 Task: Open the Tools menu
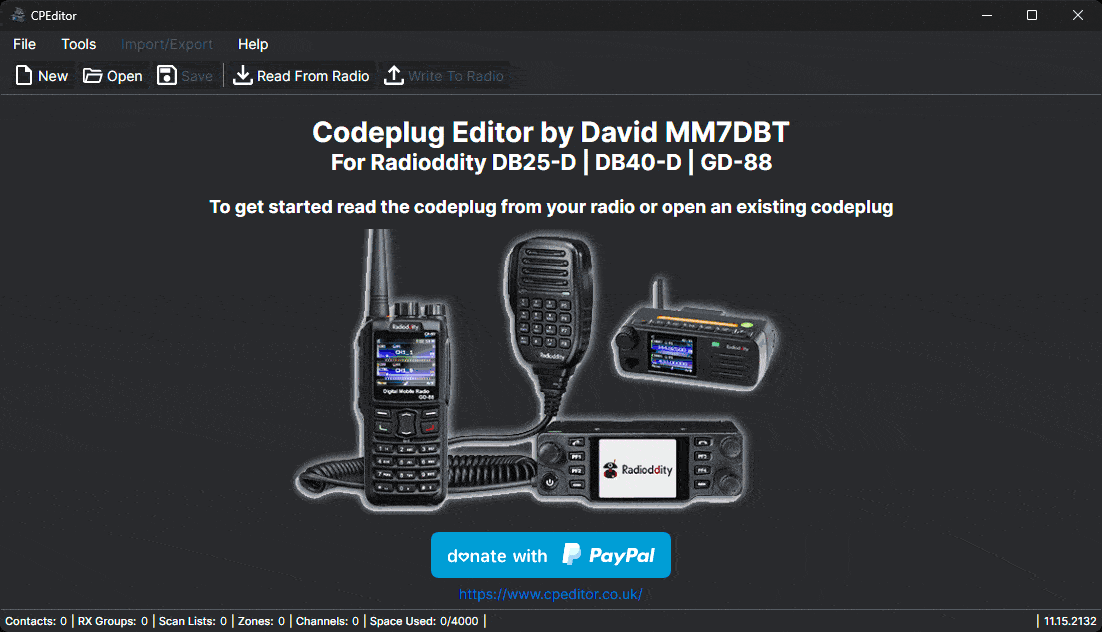tap(79, 44)
